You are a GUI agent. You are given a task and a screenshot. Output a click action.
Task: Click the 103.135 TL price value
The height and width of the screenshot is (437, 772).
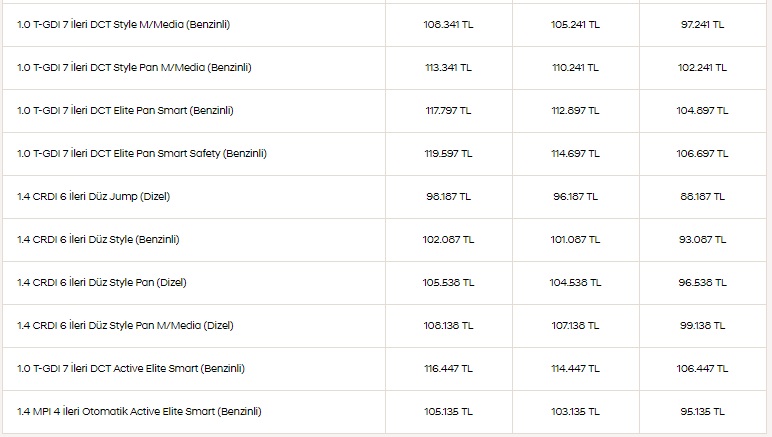576,411
